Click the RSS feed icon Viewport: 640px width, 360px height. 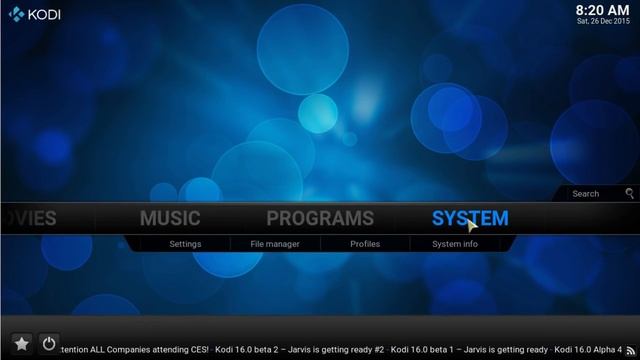631,351
